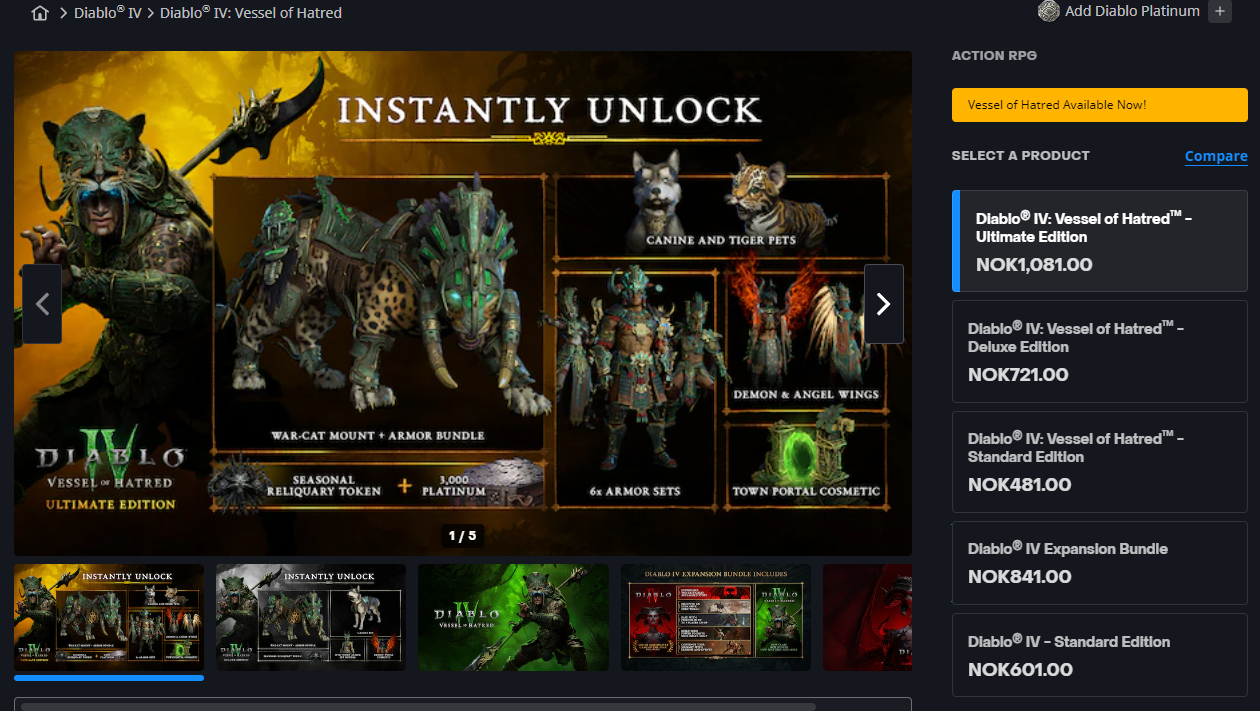This screenshot has width=1260, height=711.
Task: Select the Vessel of Hatred Deluxe Edition product
Action: click(x=1100, y=351)
